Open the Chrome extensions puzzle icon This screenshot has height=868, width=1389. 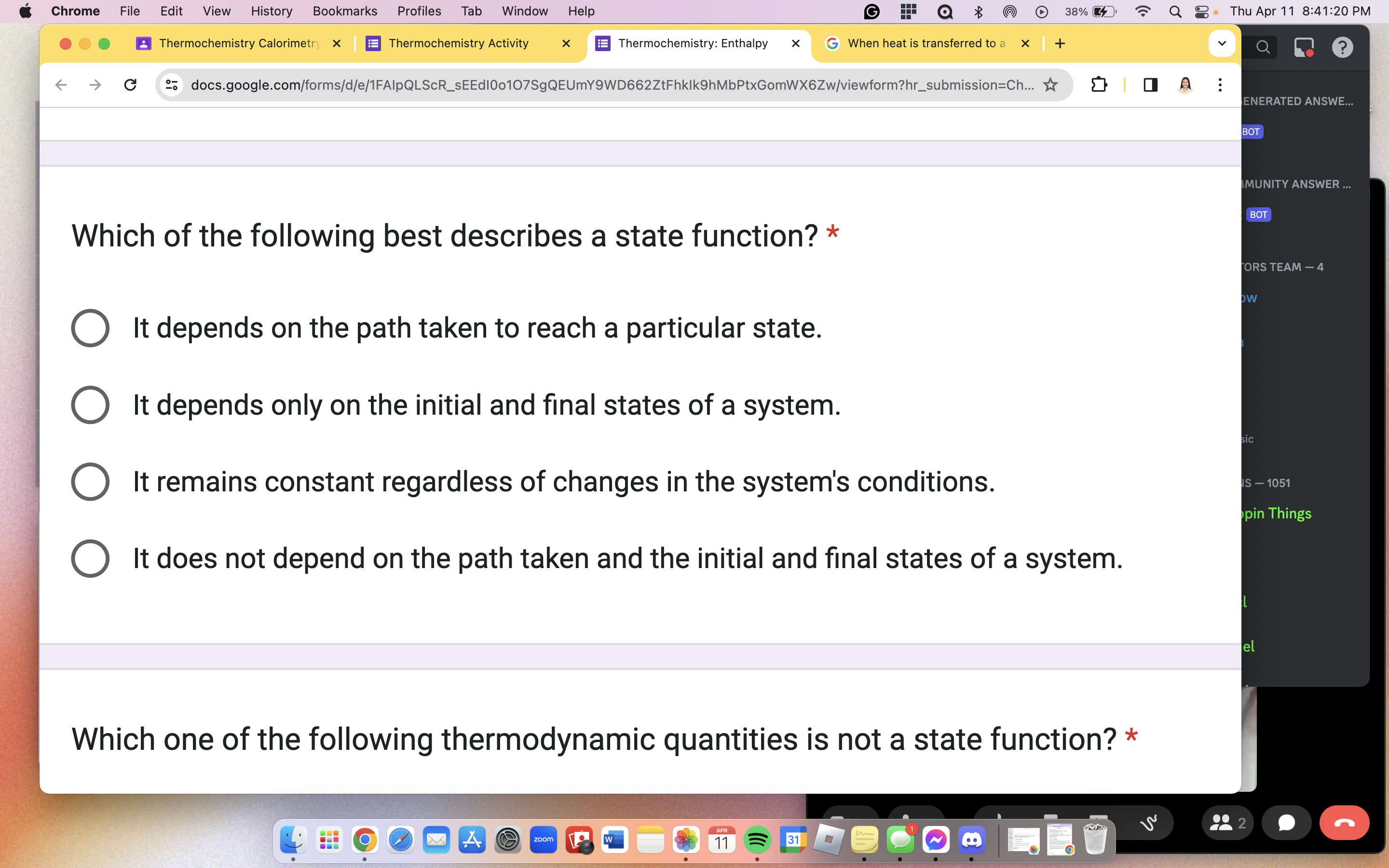[x=1099, y=84]
